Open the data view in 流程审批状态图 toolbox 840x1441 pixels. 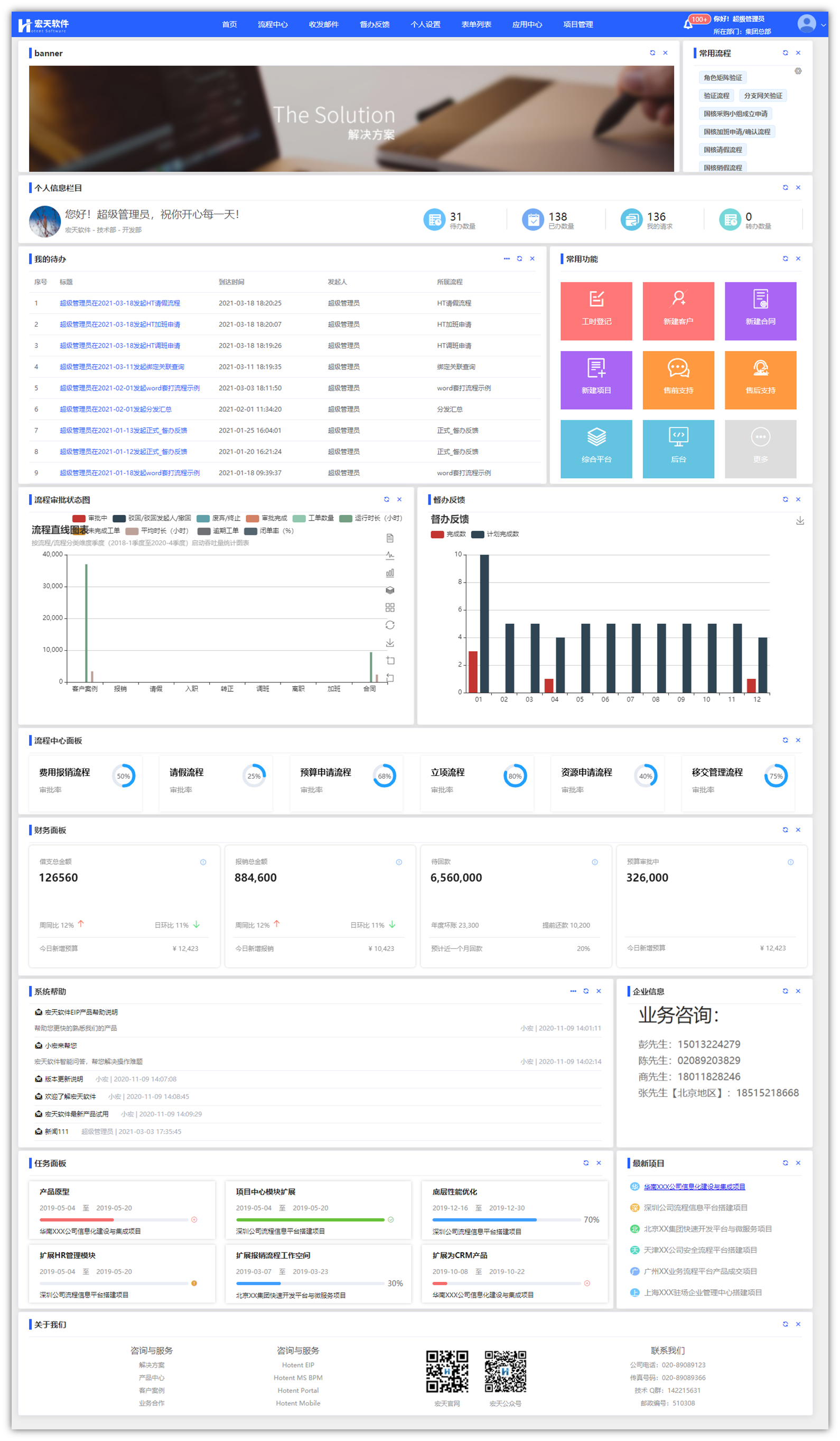pyautogui.click(x=390, y=538)
